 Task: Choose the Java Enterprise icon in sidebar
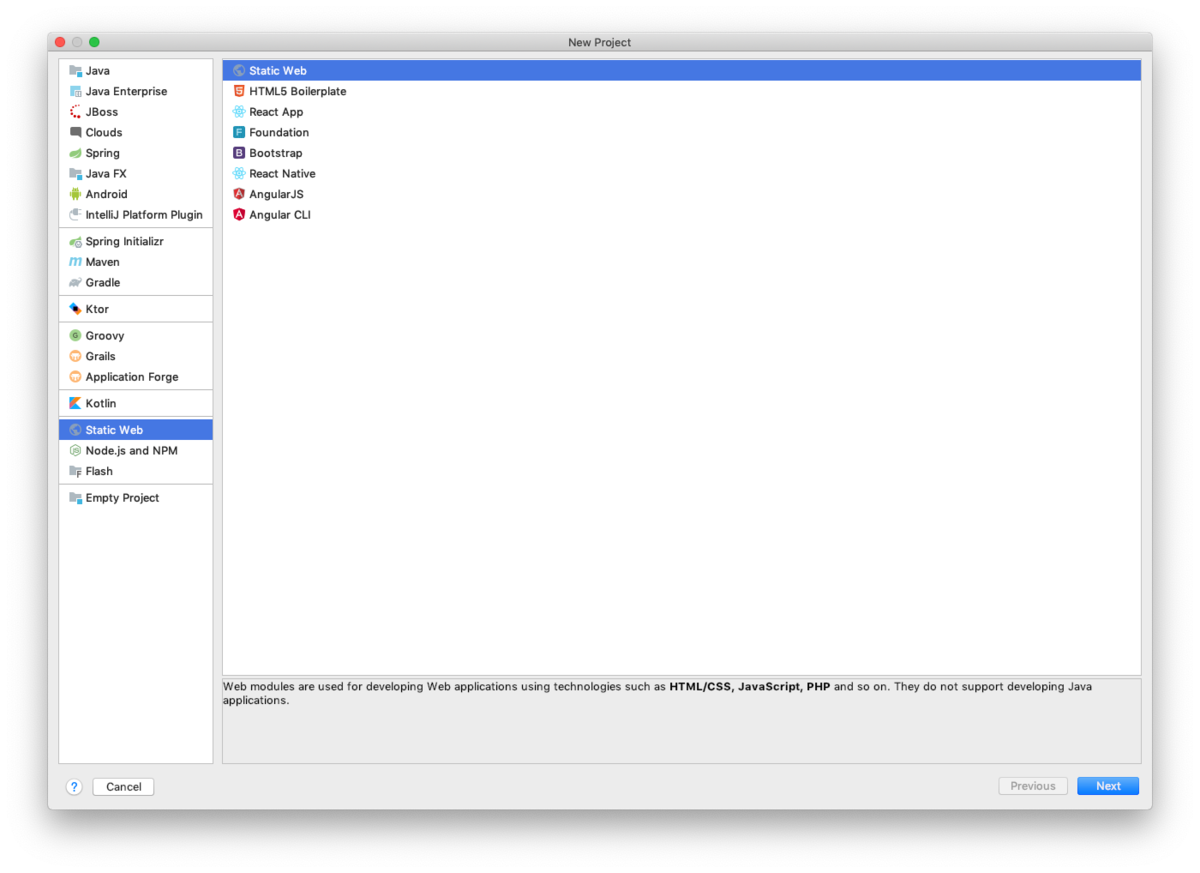(75, 91)
